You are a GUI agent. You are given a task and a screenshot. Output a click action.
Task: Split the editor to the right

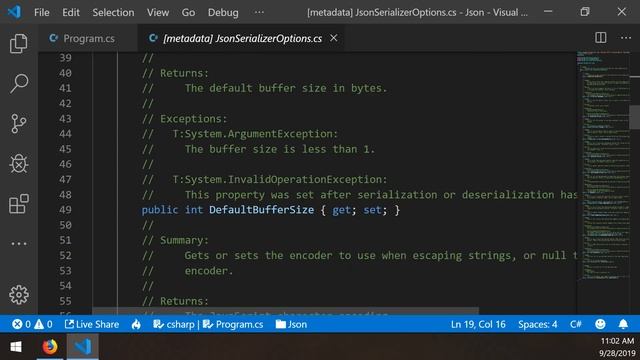point(600,38)
